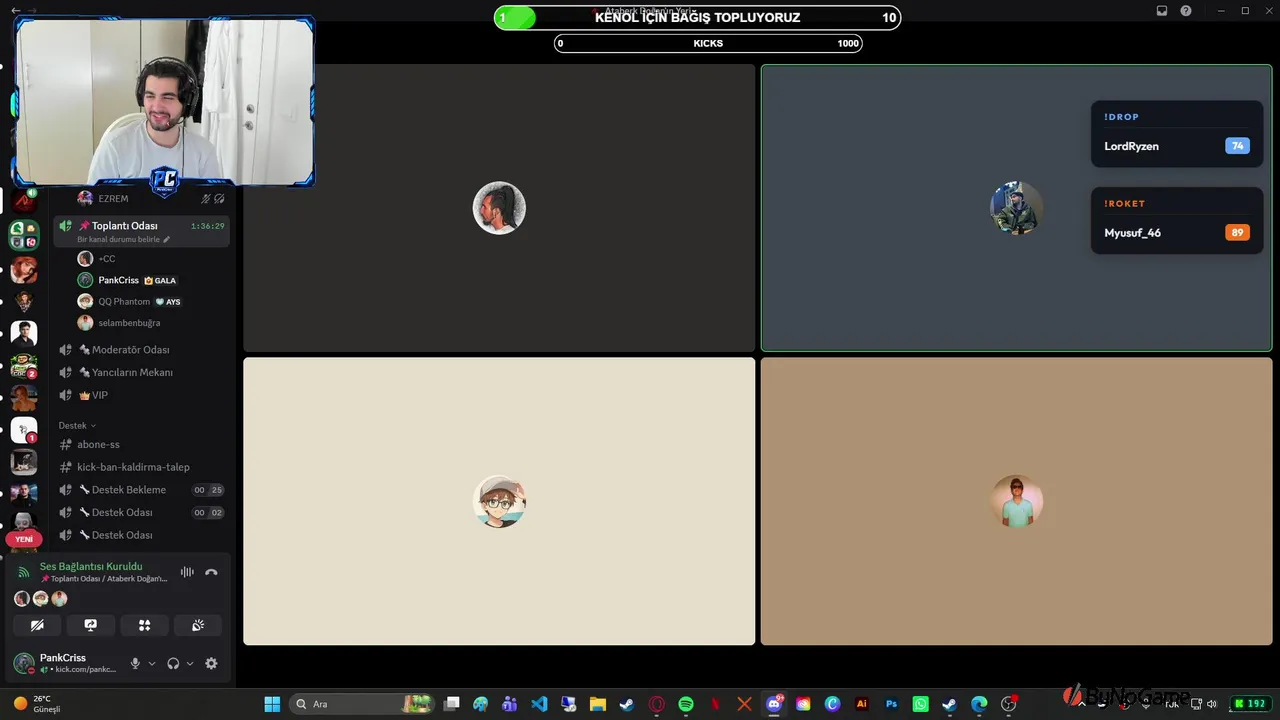This screenshot has width=1280, height=720.
Task: Open Discord user settings gear
Action: pos(211,663)
